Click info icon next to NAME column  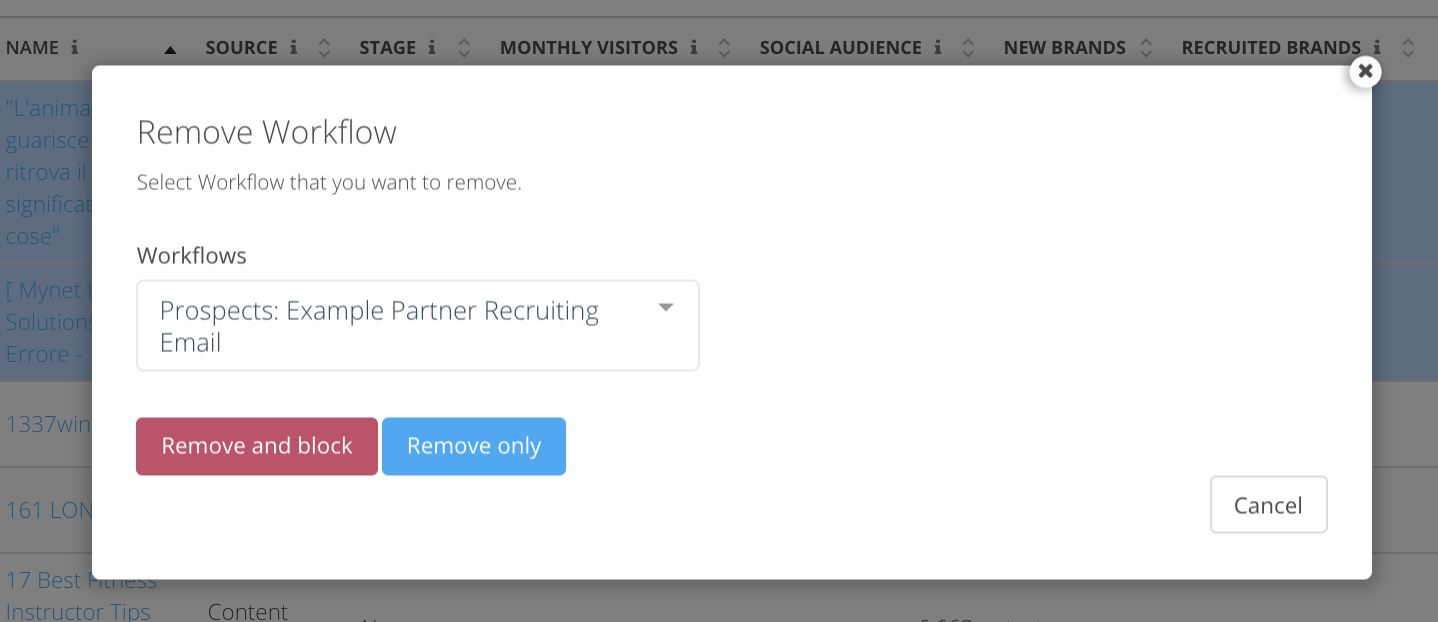75,47
